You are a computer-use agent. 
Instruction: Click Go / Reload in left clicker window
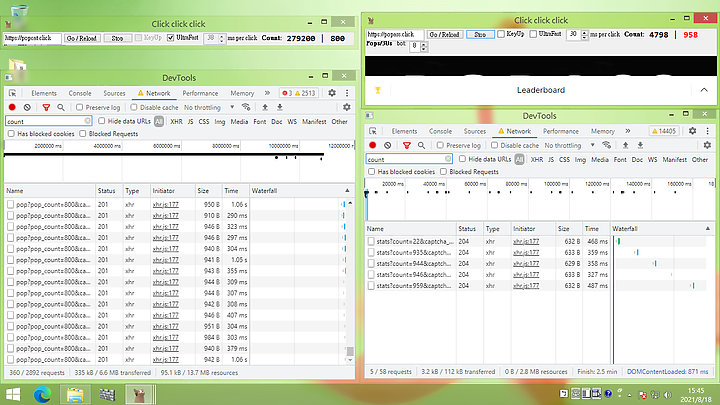[x=82, y=38]
